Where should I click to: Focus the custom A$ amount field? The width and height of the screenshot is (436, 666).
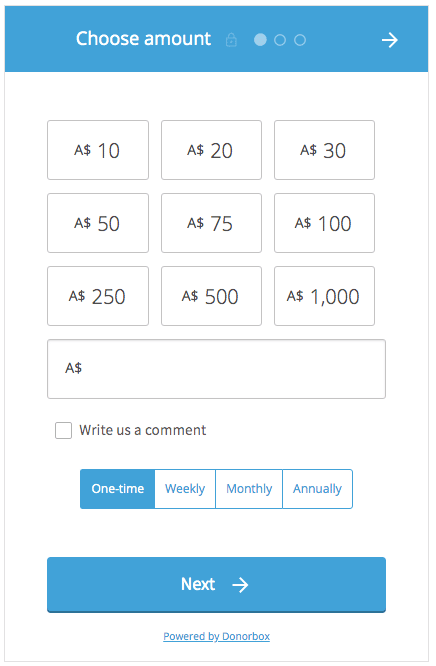pyautogui.click(x=216, y=369)
